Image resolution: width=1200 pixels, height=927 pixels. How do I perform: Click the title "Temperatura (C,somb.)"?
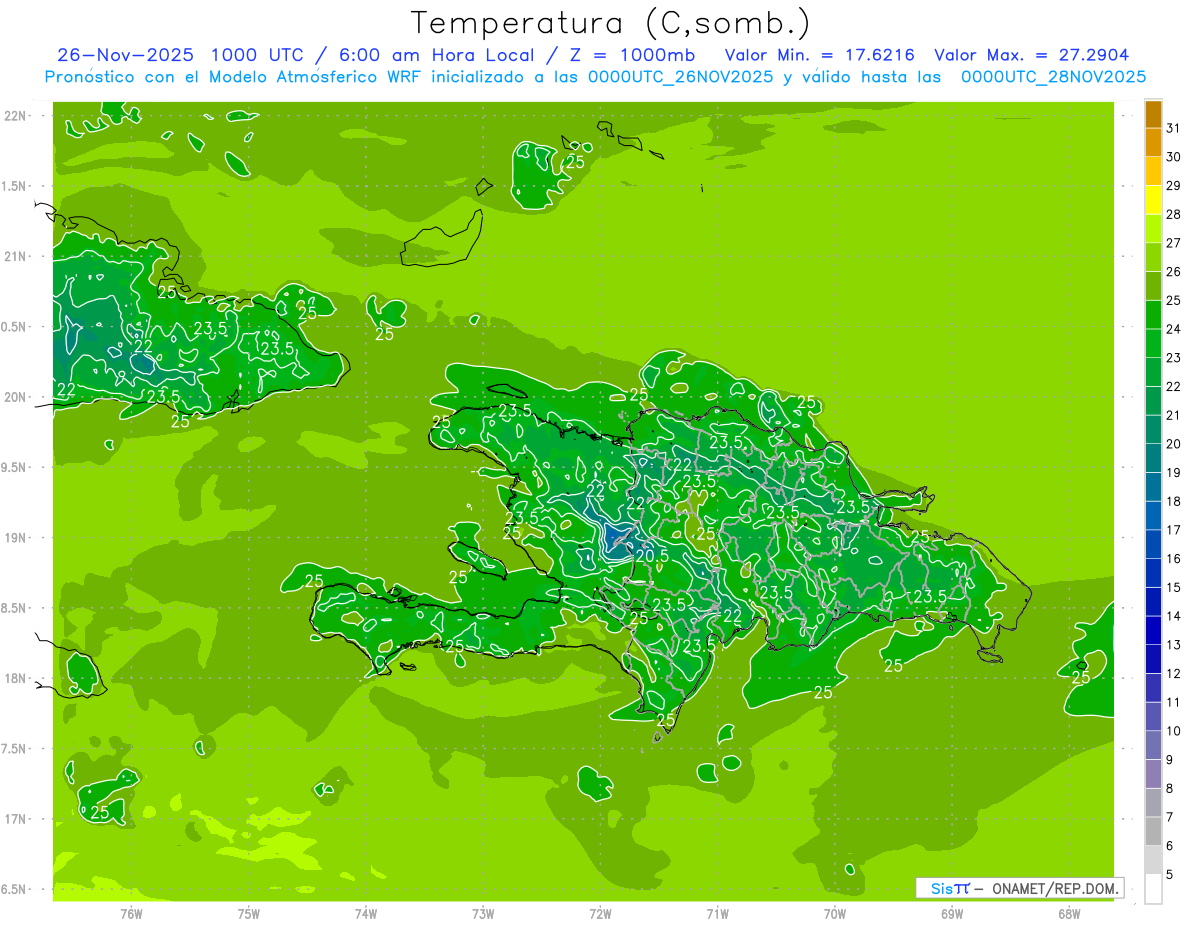[611, 23]
